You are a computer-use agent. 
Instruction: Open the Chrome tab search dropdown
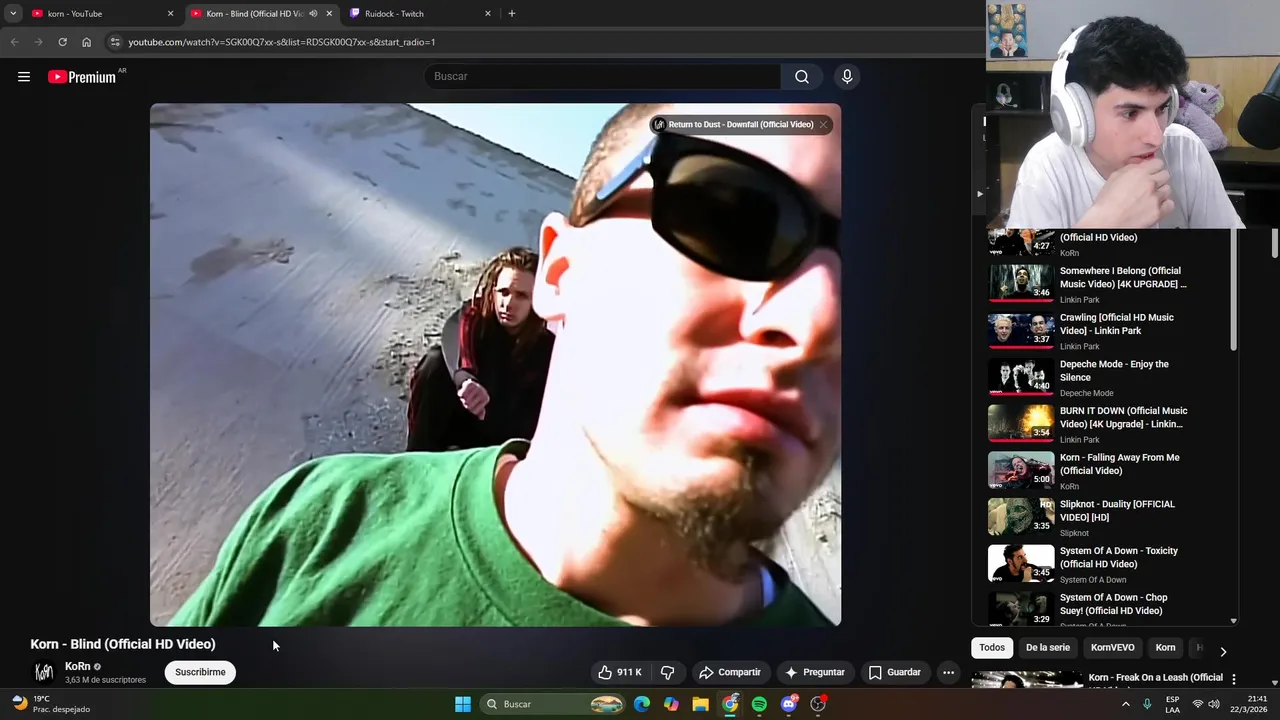tap(12, 14)
